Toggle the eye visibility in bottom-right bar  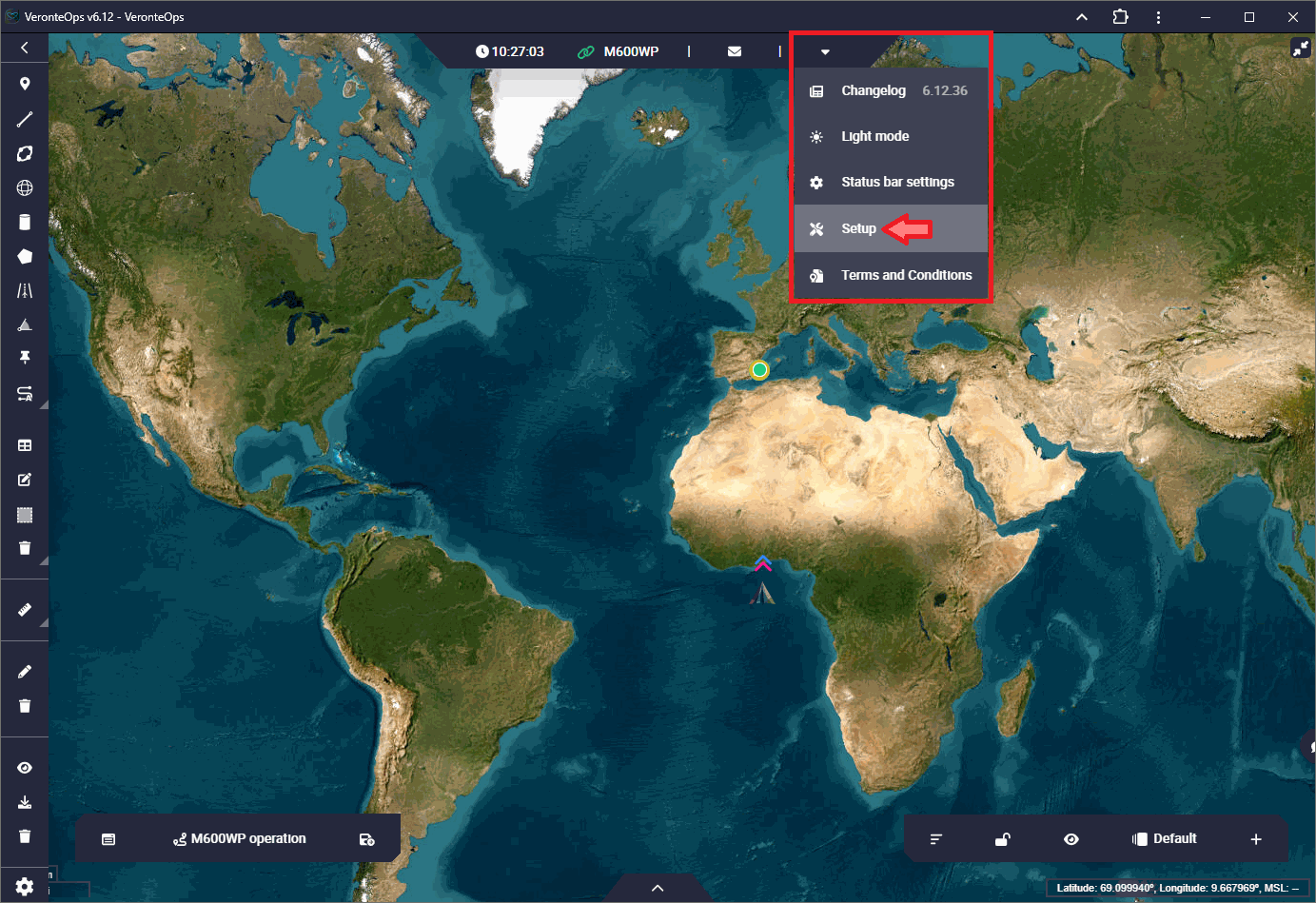pyautogui.click(x=1071, y=838)
